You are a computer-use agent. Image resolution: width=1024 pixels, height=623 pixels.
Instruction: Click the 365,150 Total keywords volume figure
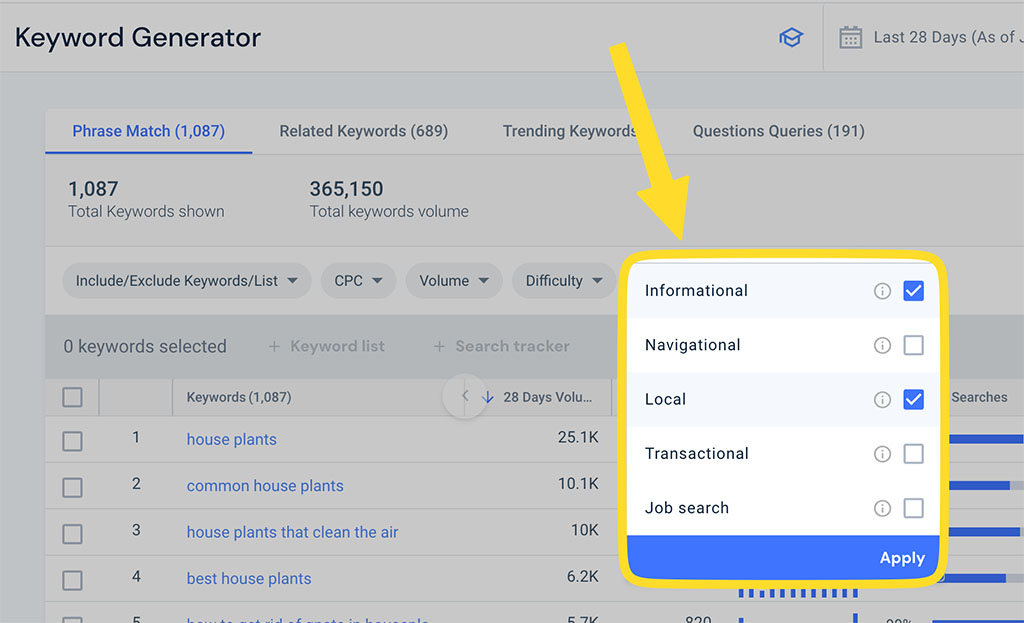[346, 189]
